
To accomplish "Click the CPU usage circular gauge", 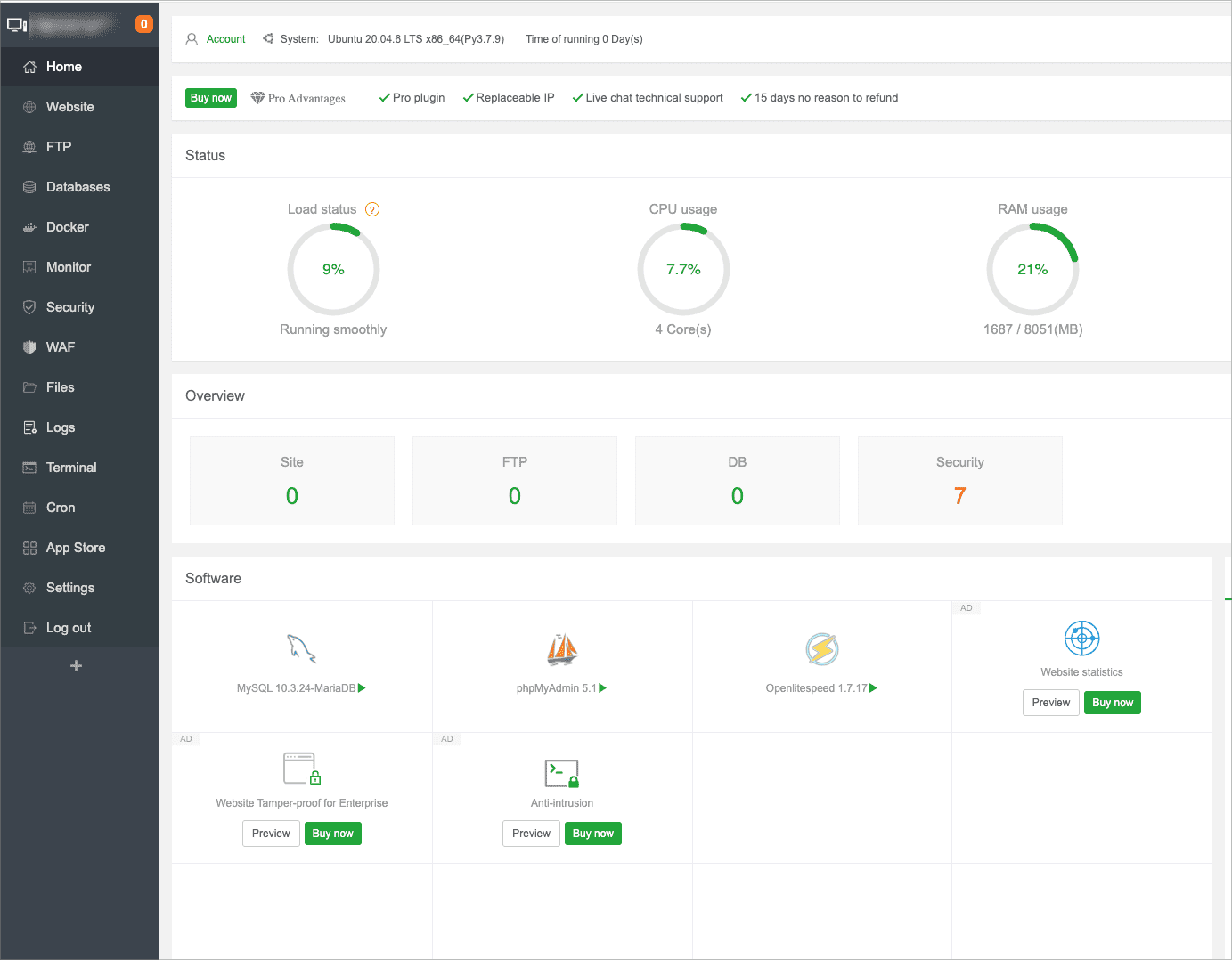I will 683,269.
